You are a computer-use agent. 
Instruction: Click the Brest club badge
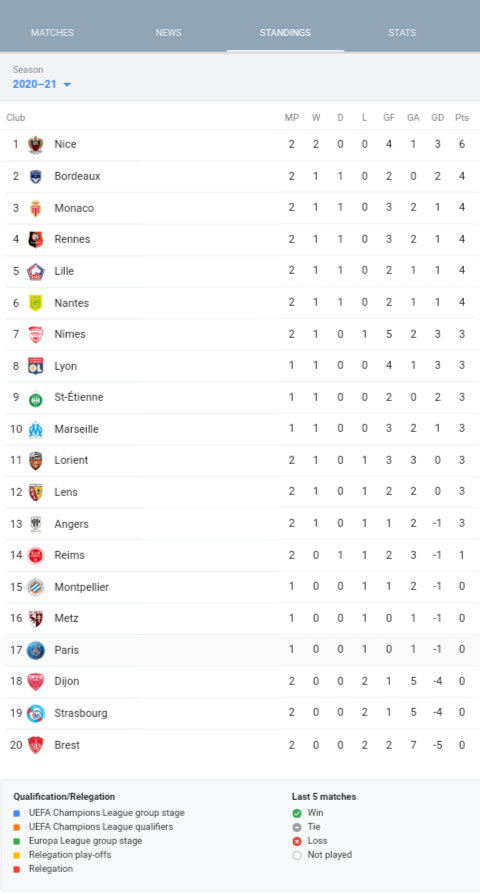[35, 745]
